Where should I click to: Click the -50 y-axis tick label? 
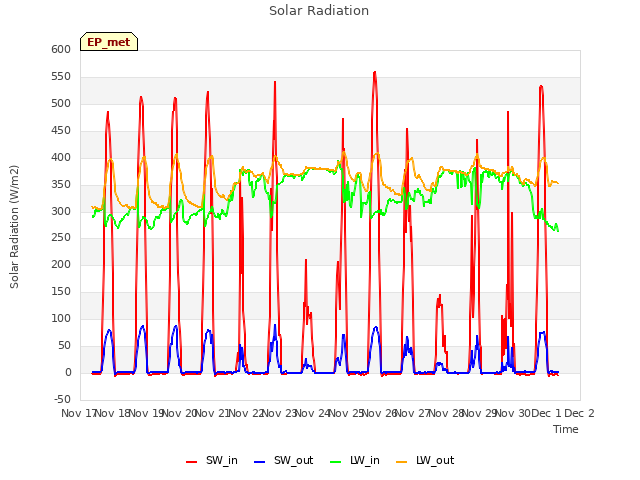(x=62, y=399)
